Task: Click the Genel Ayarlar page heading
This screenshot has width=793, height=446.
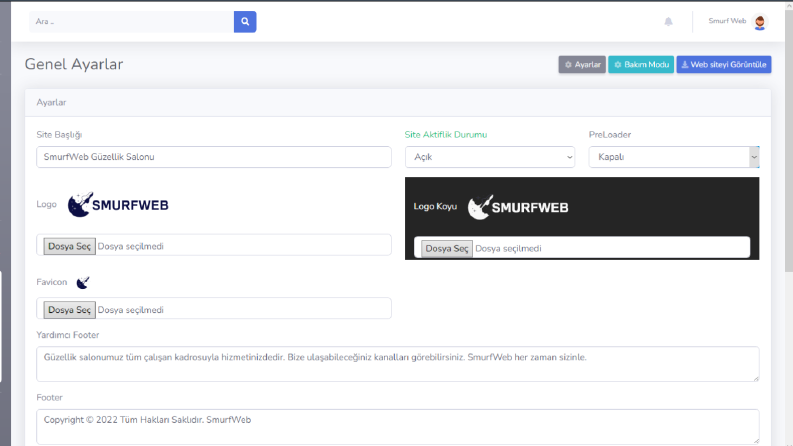Action: (74, 64)
